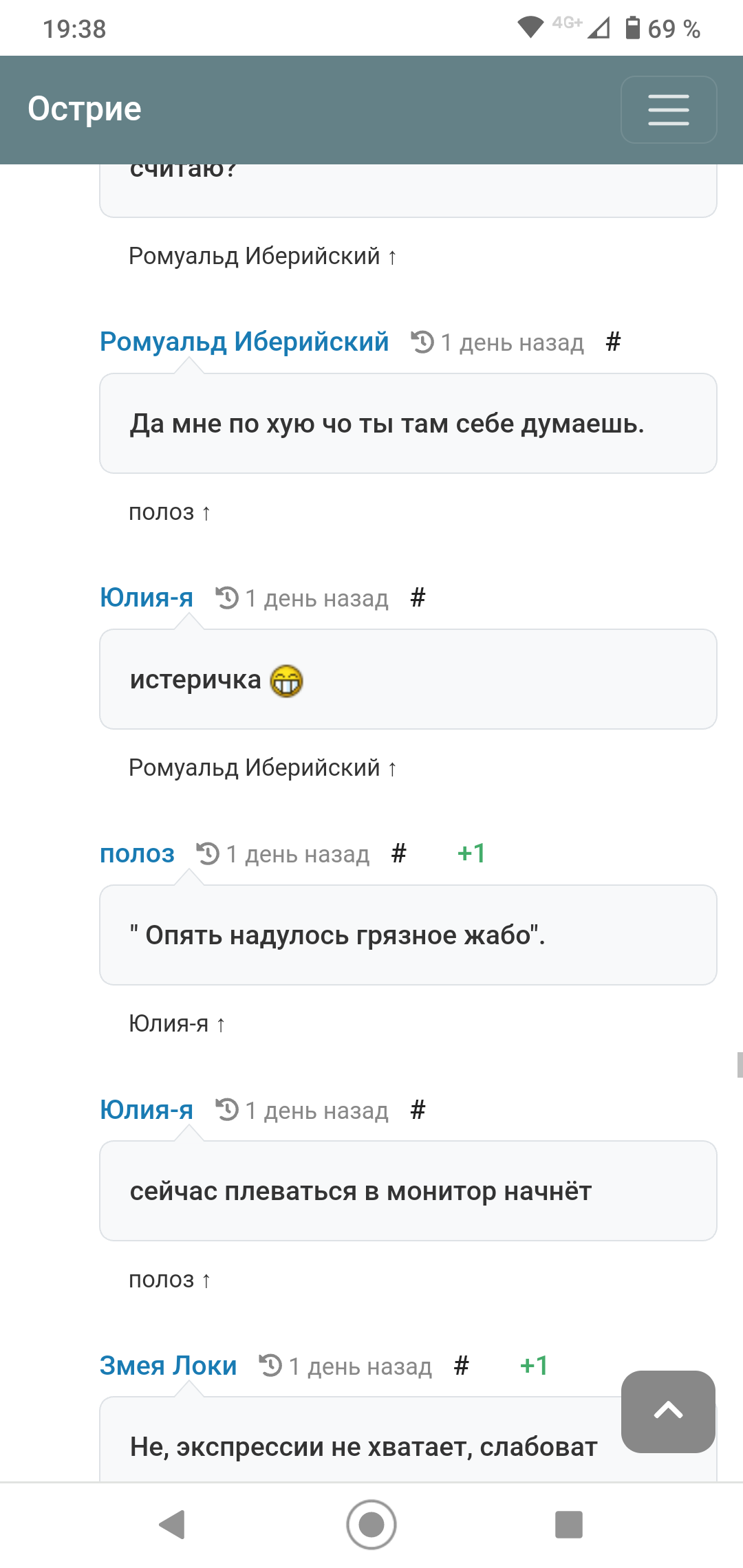
Task: Click the # permalink on Змея Локи's comment
Action: 461,1366
